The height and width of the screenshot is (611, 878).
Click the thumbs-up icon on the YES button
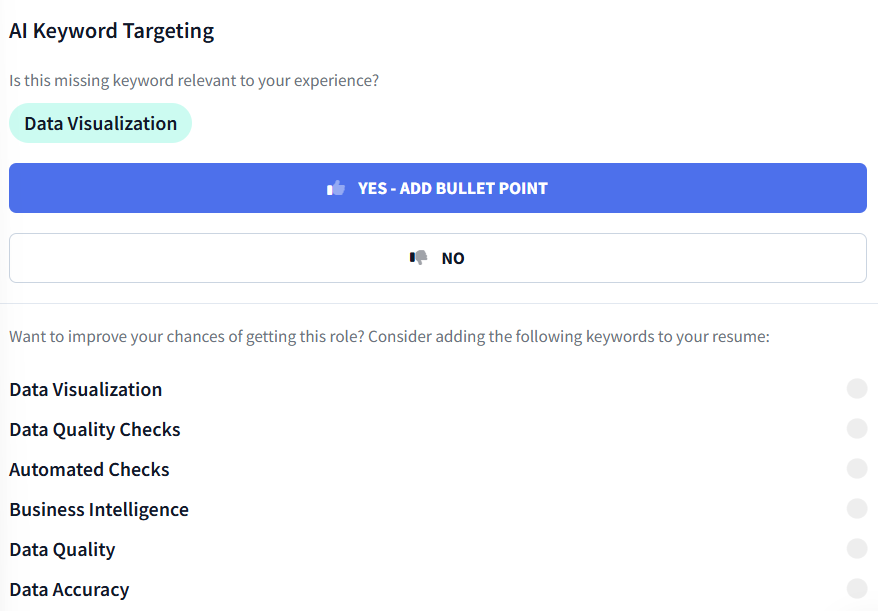pos(335,187)
